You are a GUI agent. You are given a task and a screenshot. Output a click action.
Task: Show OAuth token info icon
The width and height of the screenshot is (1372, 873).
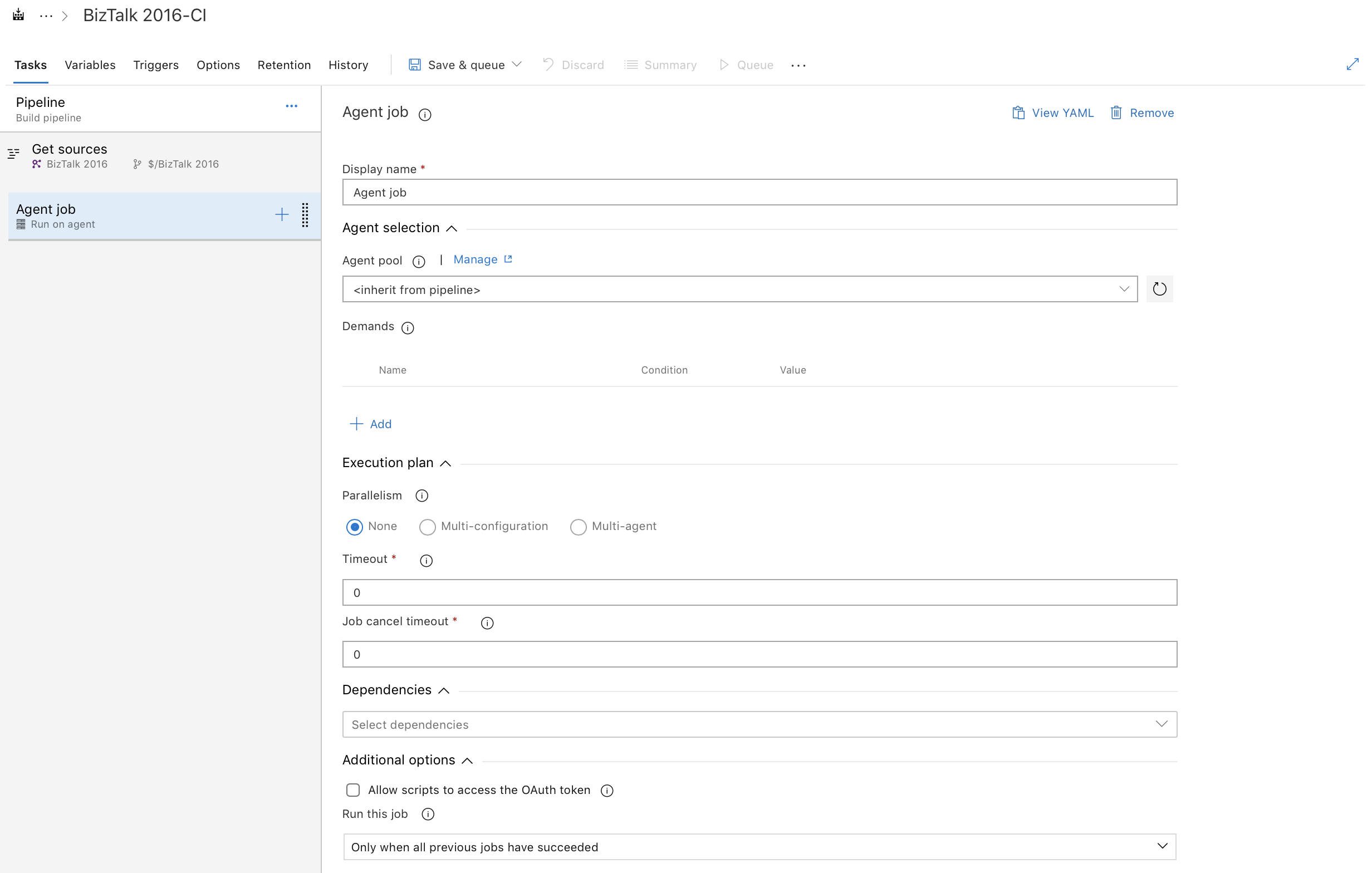[607, 791]
